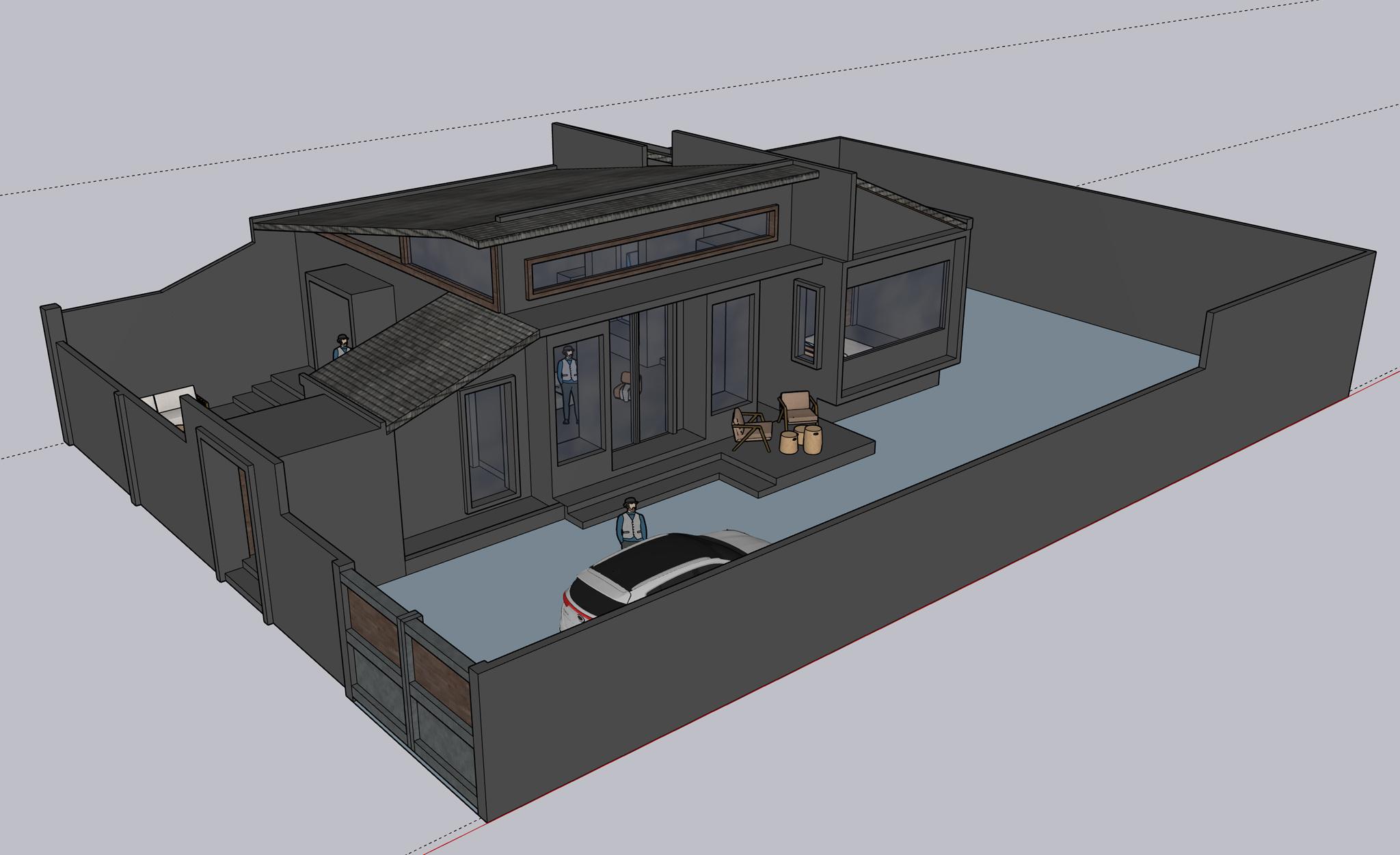Select the figure standing on the staircase
The image size is (1400, 855).
click(341, 348)
